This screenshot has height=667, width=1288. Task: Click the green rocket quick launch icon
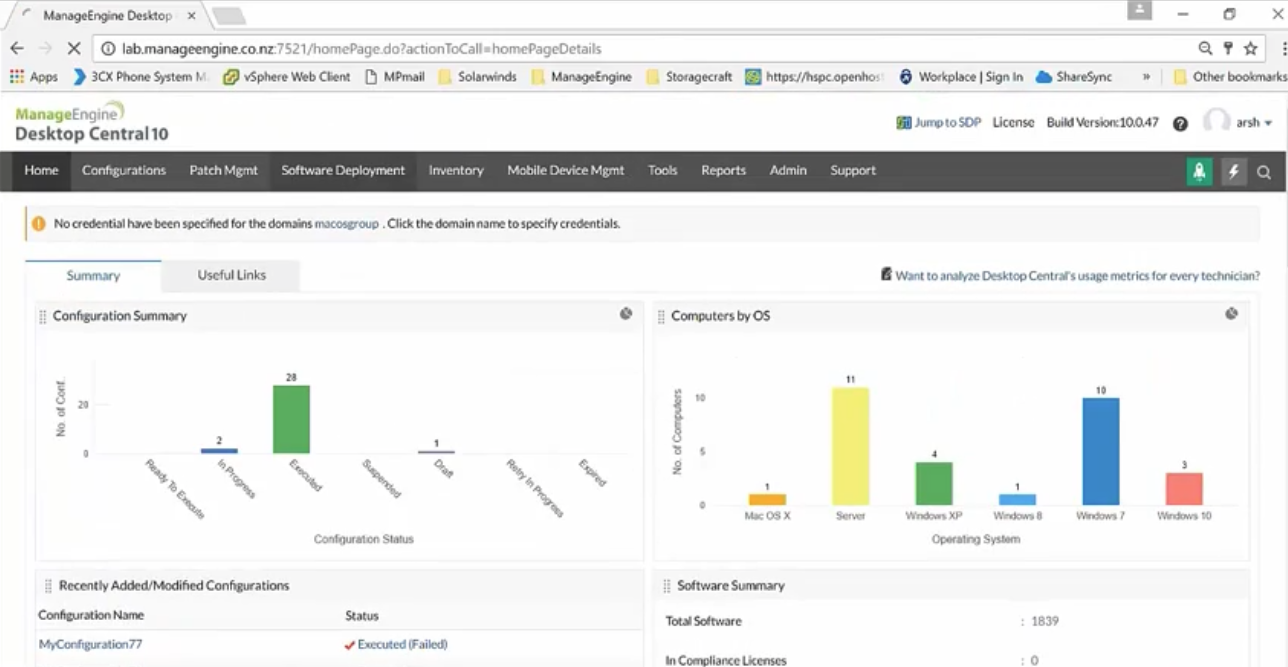click(1199, 171)
